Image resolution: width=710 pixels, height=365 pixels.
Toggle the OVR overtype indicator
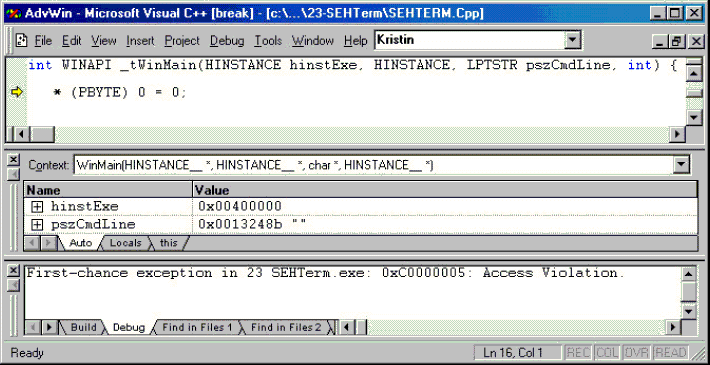click(637, 352)
